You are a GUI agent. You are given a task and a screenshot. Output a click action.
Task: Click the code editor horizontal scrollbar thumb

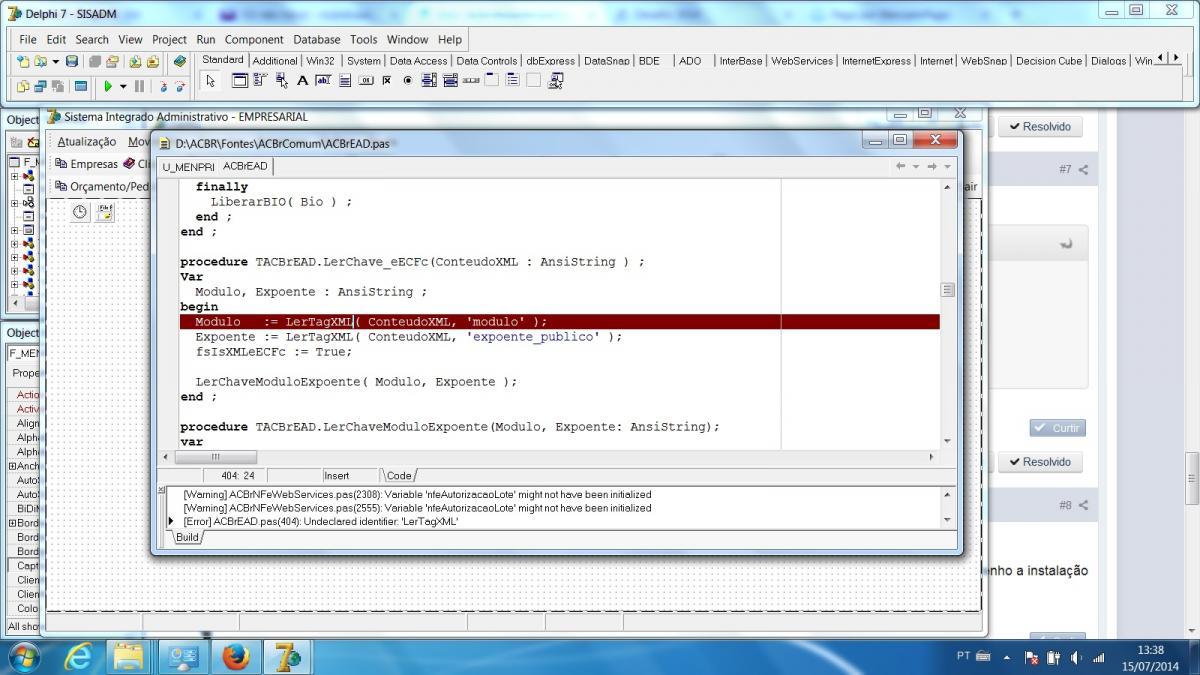pyautogui.click(x=214, y=457)
